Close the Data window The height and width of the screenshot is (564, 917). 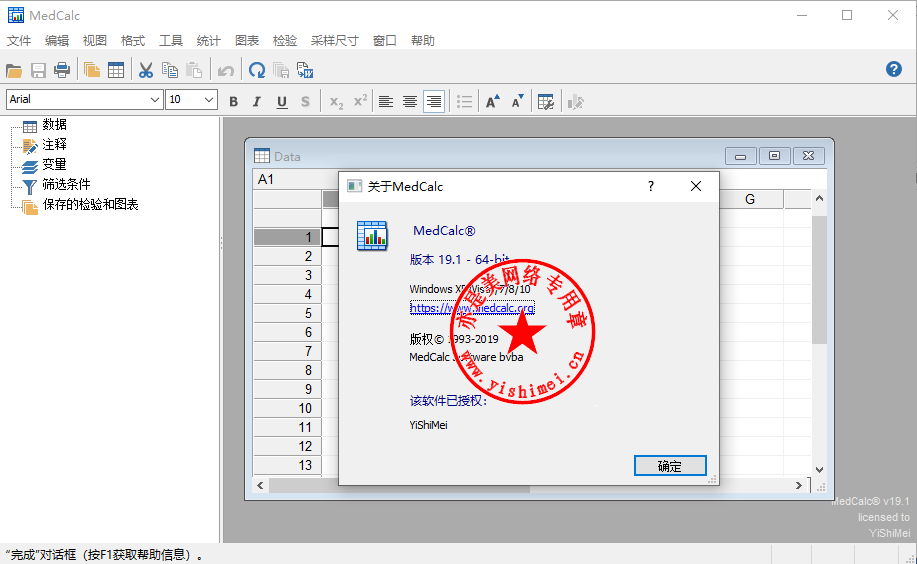coord(808,156)
